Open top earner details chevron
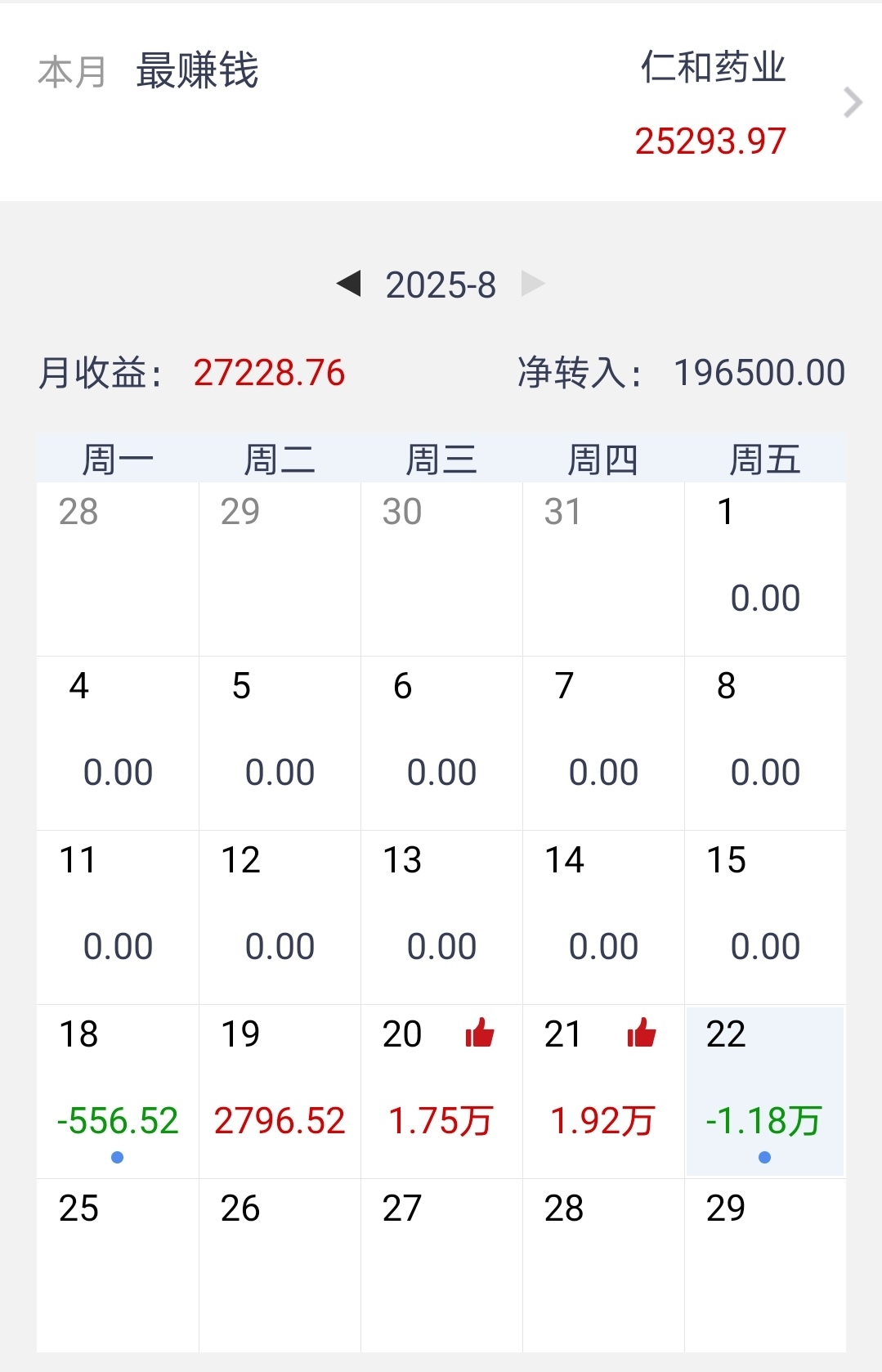This screenshot has height=1372, width=882. coord(853,102)
